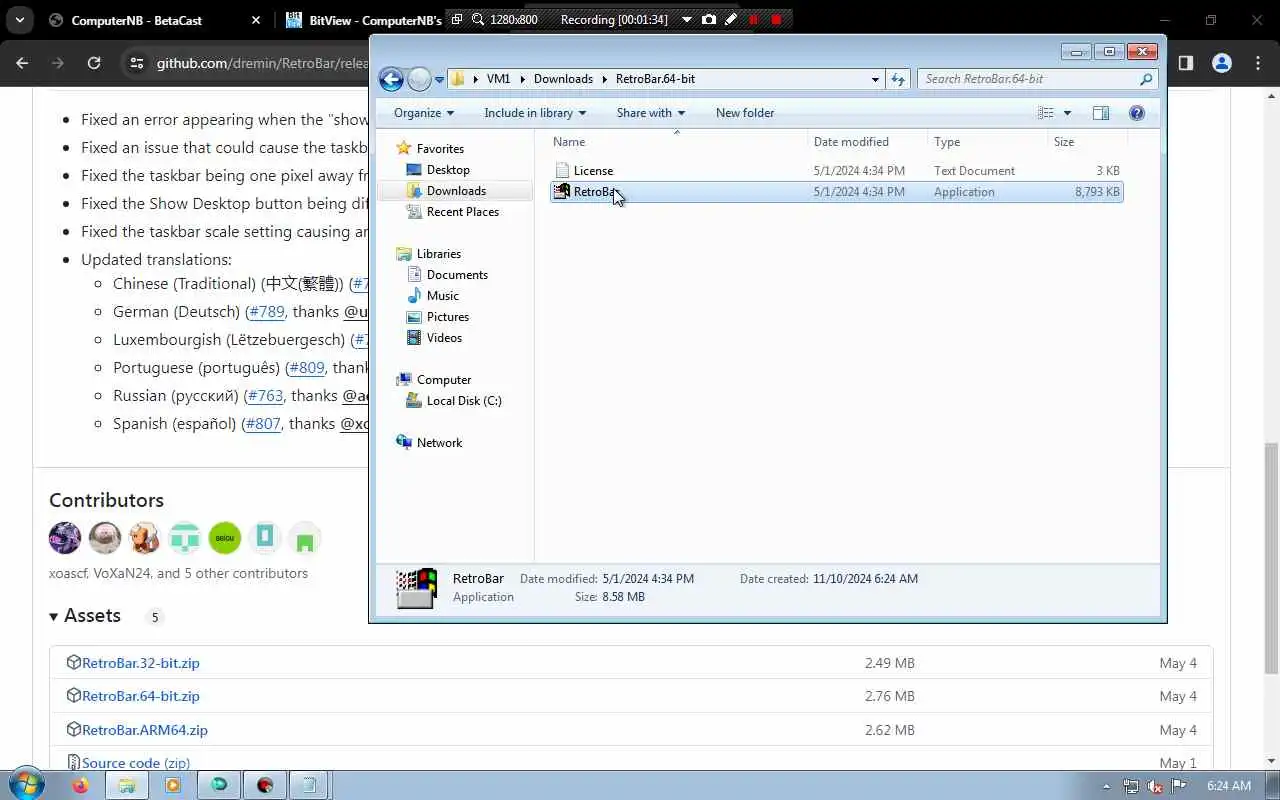
Task: Open Recent Places in navigation pane
Action: [x=462, y=212]
